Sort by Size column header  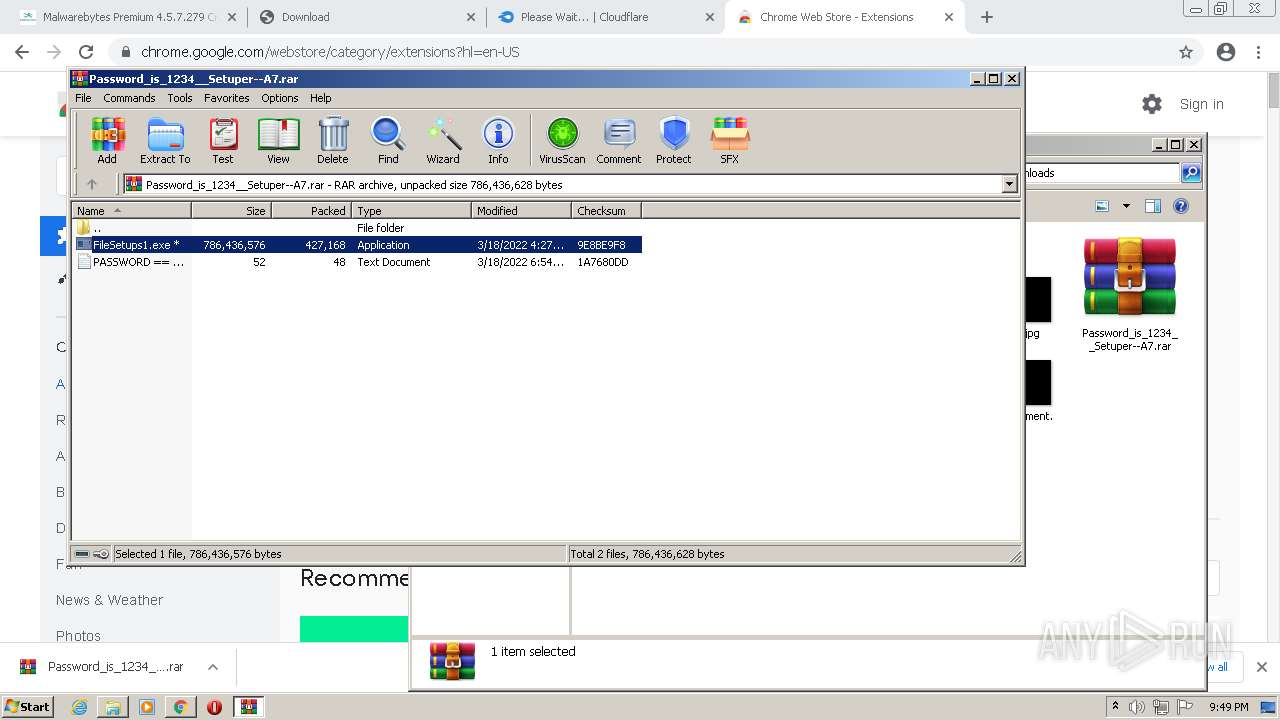pos(231,210)
